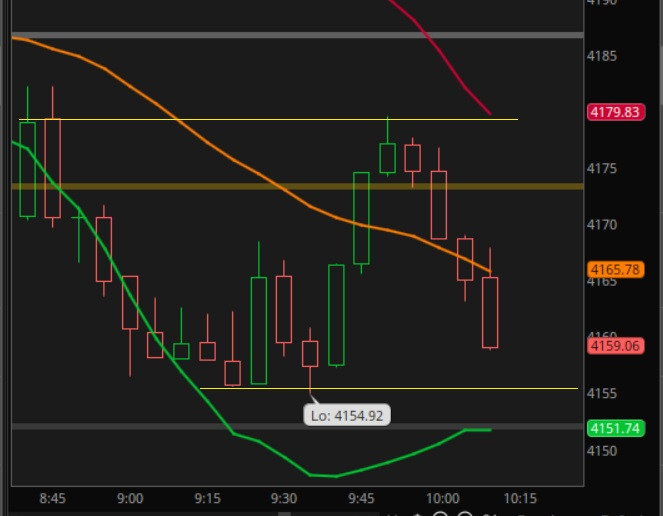The height and width of the screenshot is (516, 663).
Task: Click the 4185 price axis label
Action: (x=602, y=56)
